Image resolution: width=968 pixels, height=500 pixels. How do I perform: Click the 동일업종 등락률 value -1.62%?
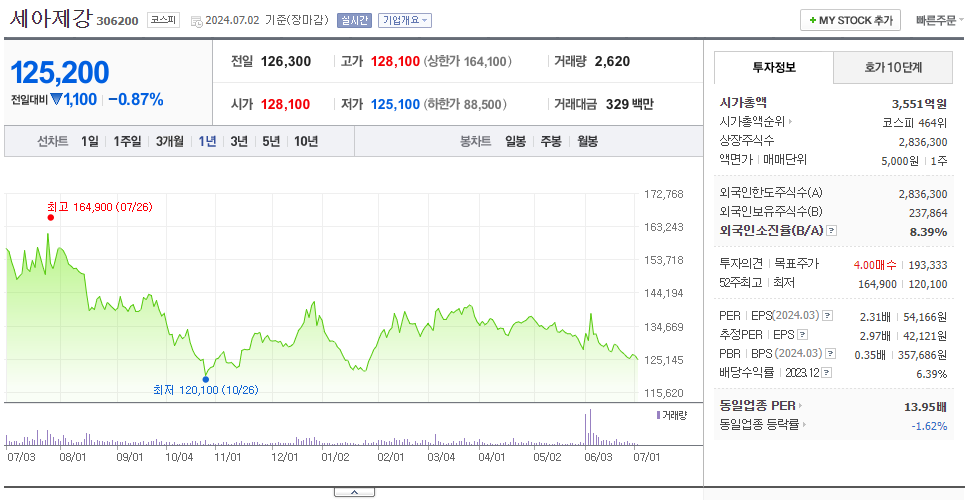(929, 425)
